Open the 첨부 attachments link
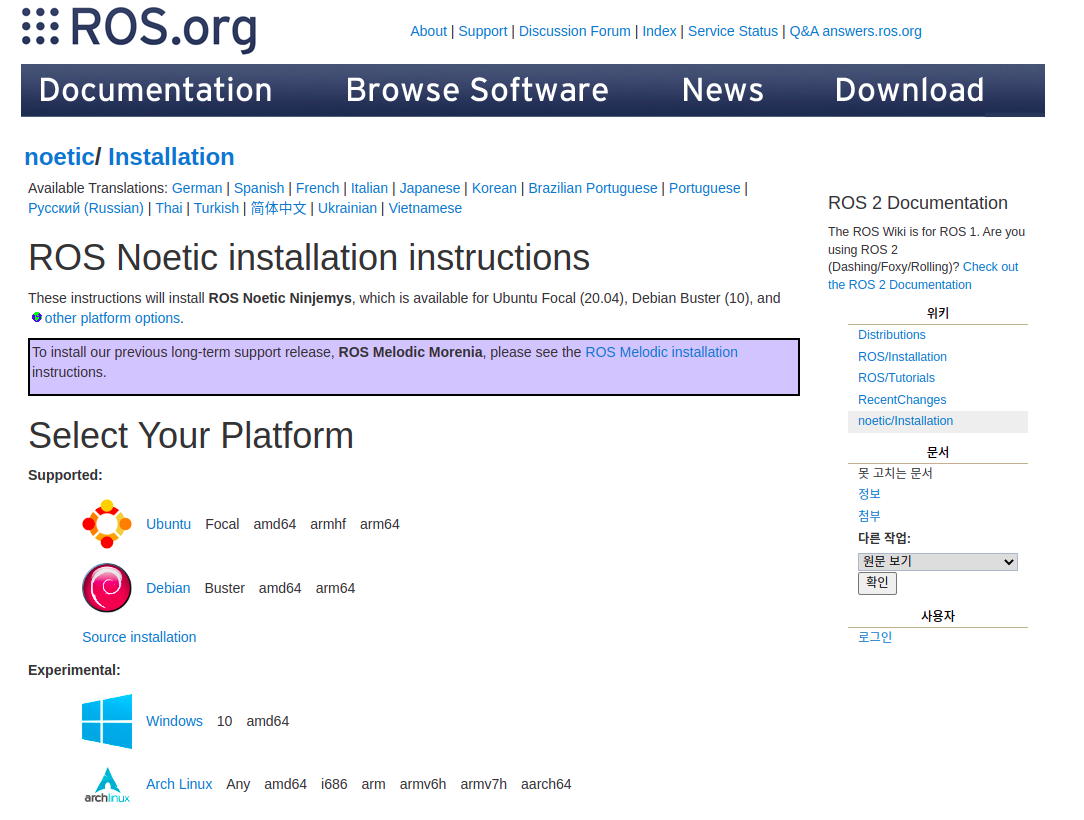The height and width of the screenshot is (820, 1084). [x=869, y=516]
